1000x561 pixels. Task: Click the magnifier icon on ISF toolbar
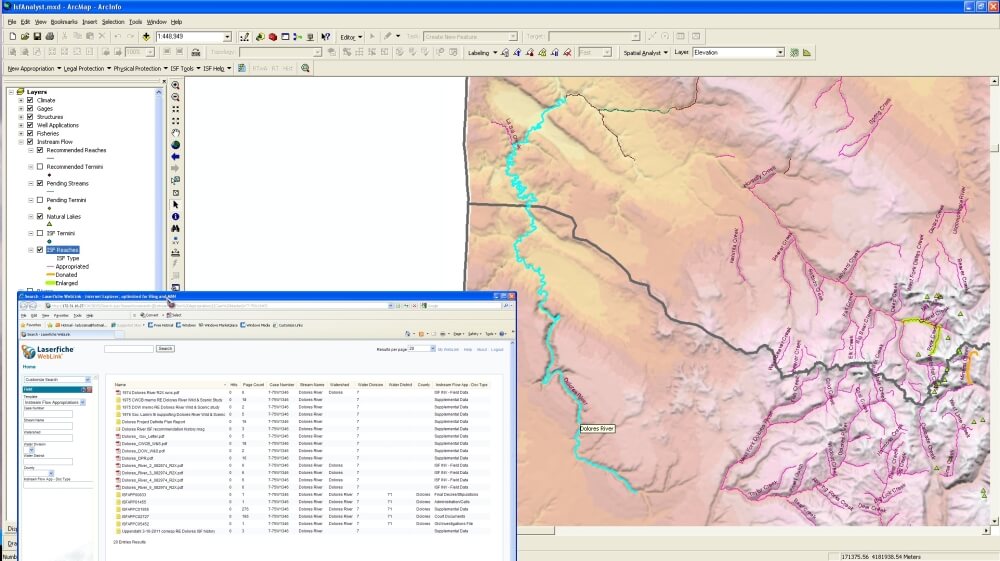point(305,68)
